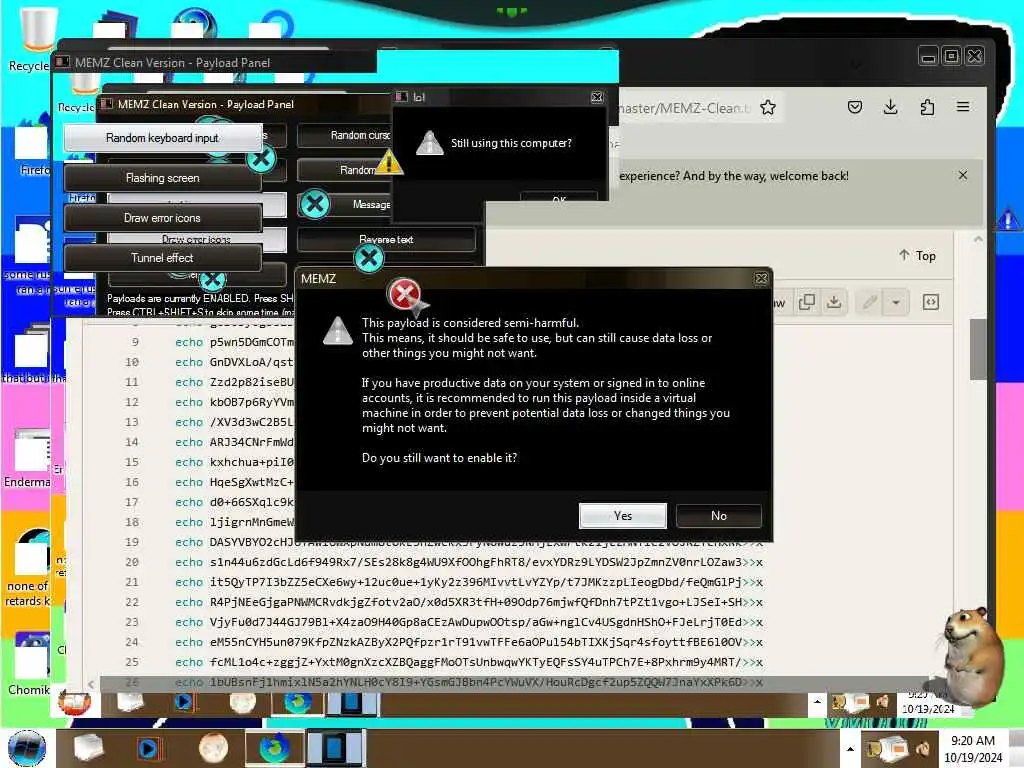
Task: Close the lol message box
Action: pos(597,97)
